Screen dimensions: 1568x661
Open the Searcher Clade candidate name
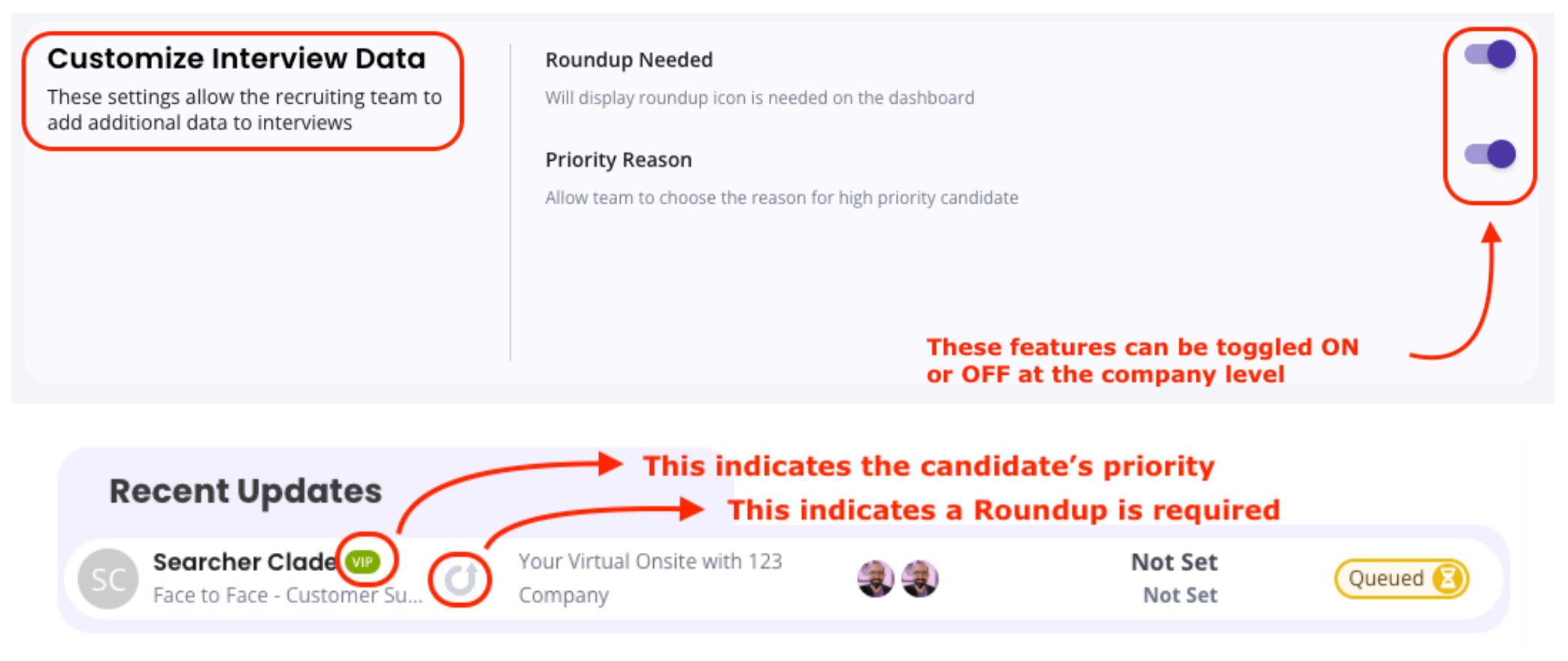tap(244, 562)
